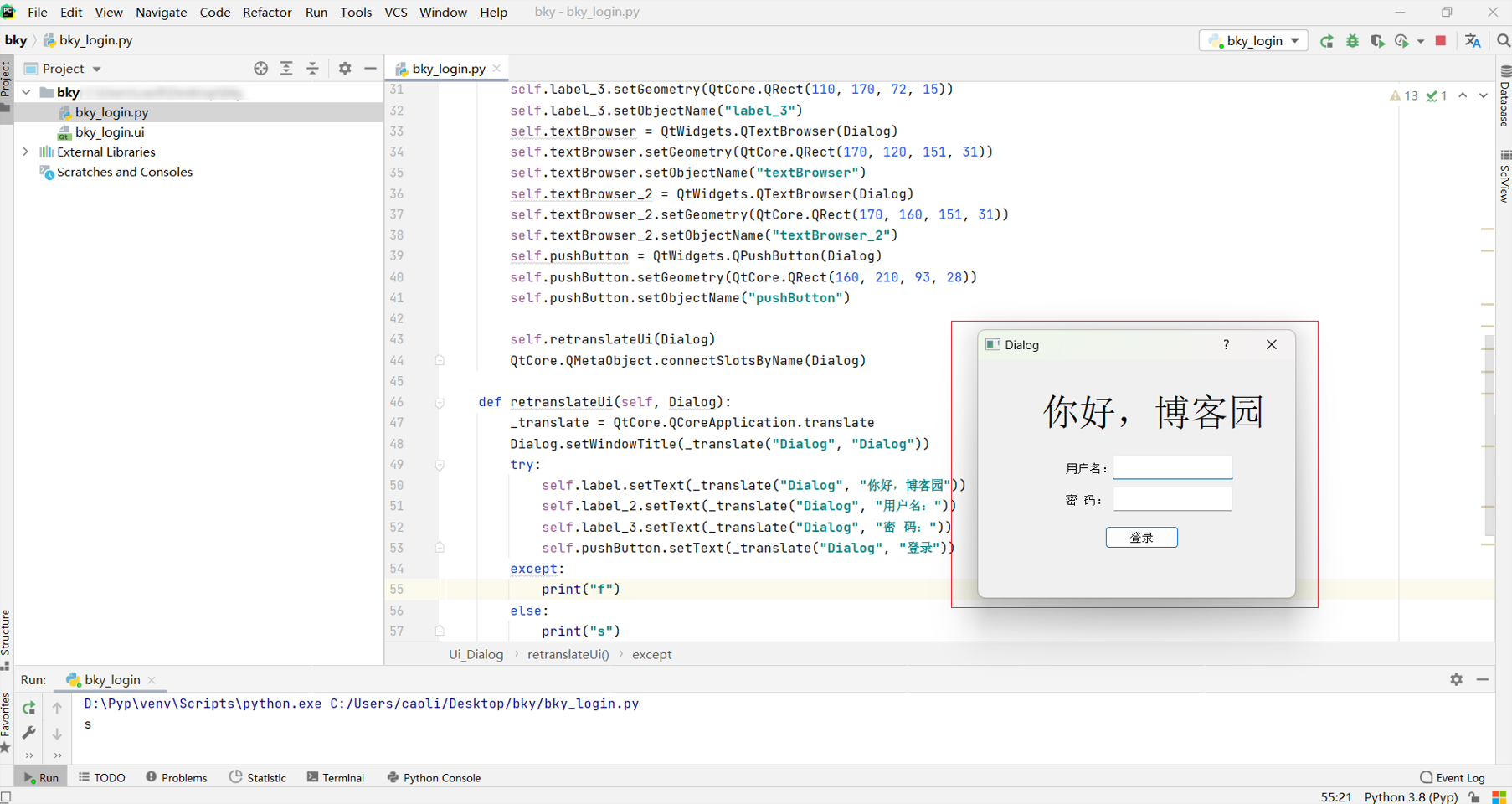Click Python 3.8 (Pyp) interpreter status
This screenshot has width=1512, height=804.
point(1411,796)
